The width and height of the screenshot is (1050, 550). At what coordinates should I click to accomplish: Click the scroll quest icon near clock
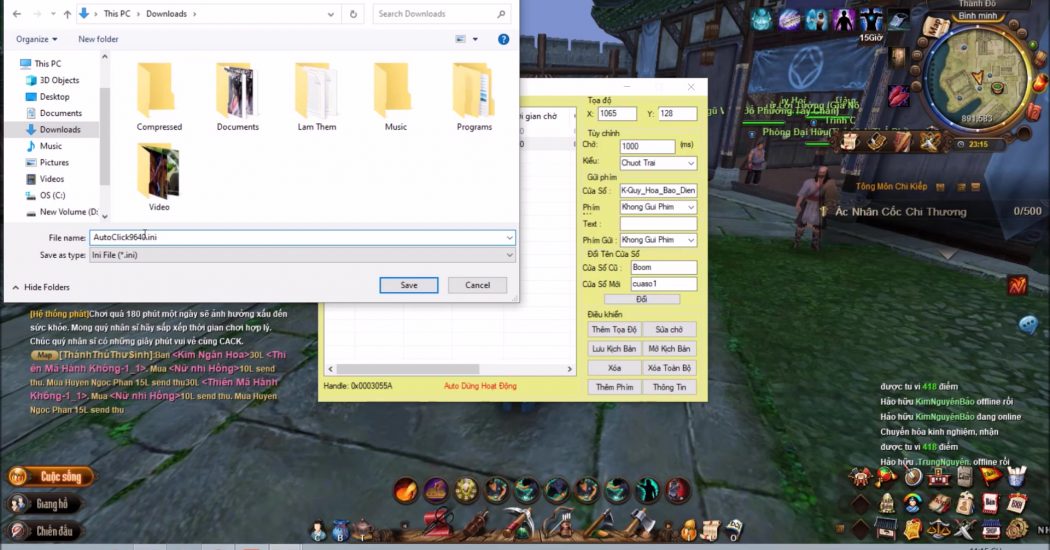click(850, 142)
